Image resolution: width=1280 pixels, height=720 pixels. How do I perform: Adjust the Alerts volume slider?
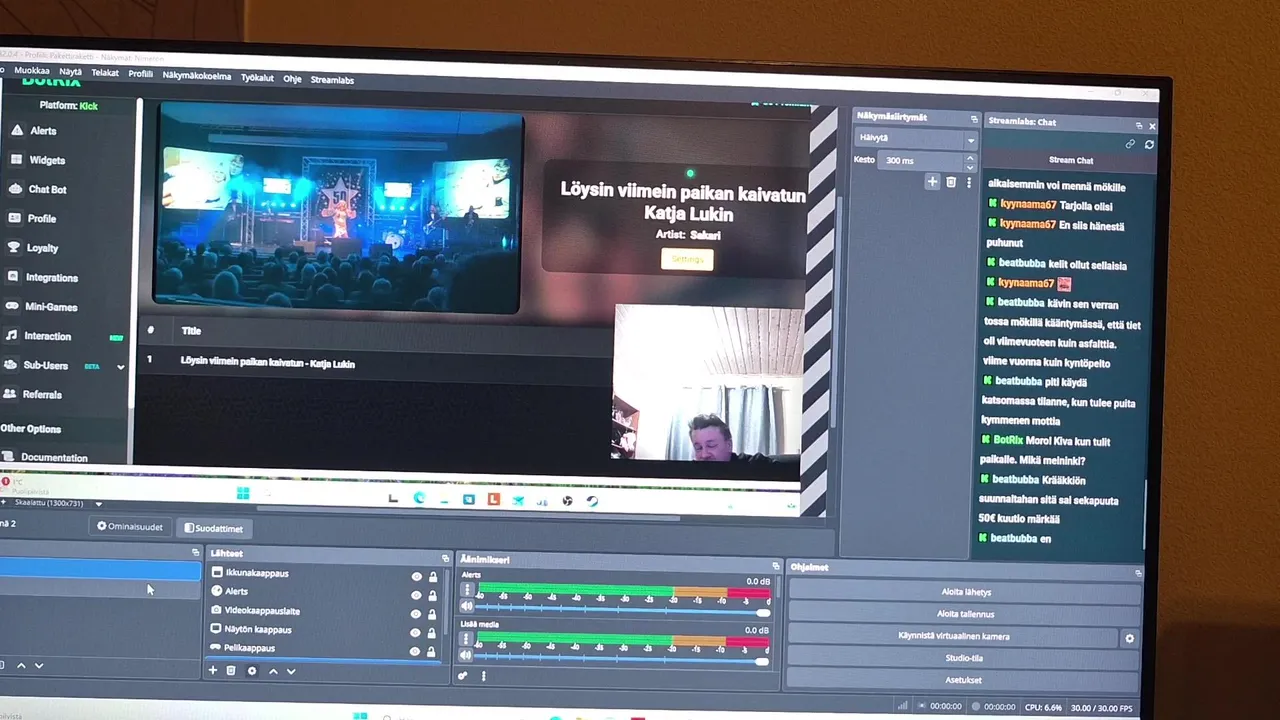(x=622, y=610)
